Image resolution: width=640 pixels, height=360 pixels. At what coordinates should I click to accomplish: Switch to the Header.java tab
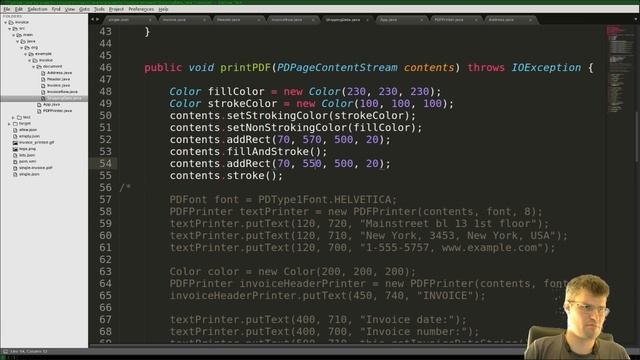click(x=238, y=20)
